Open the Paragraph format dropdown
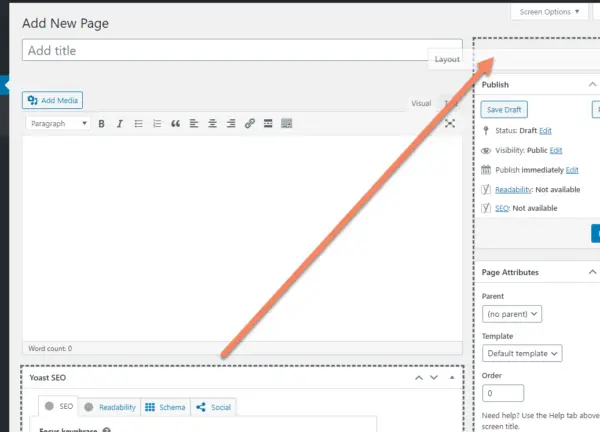Screen dimensions: 600x432 point(58,124)
